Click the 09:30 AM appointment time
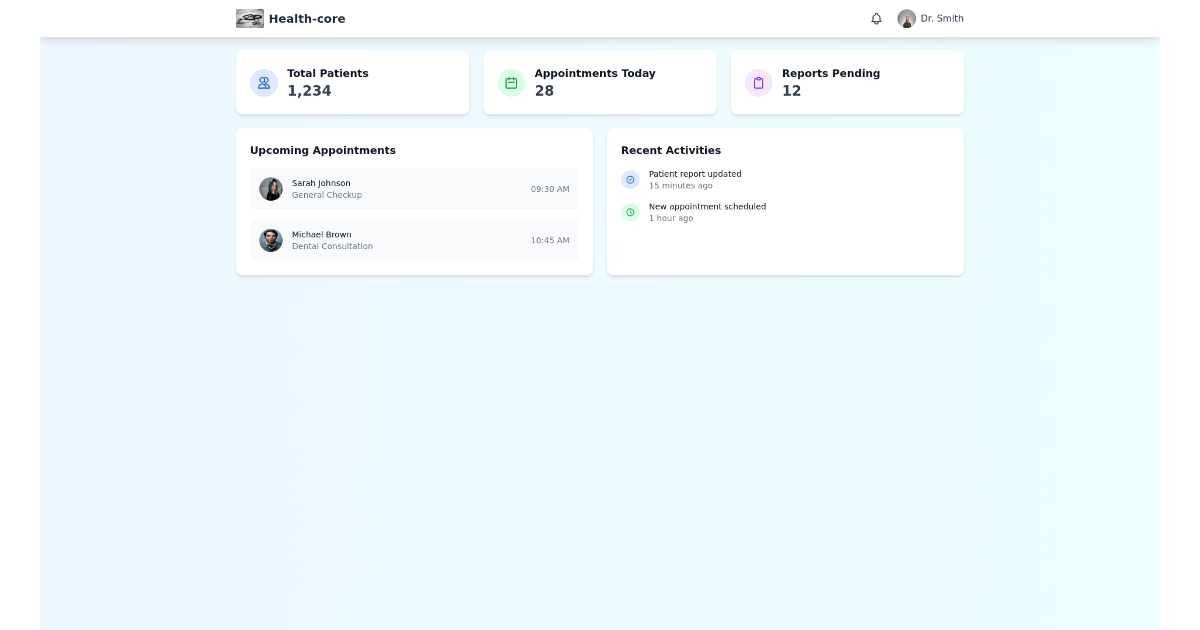 click(x=549, y=189)
